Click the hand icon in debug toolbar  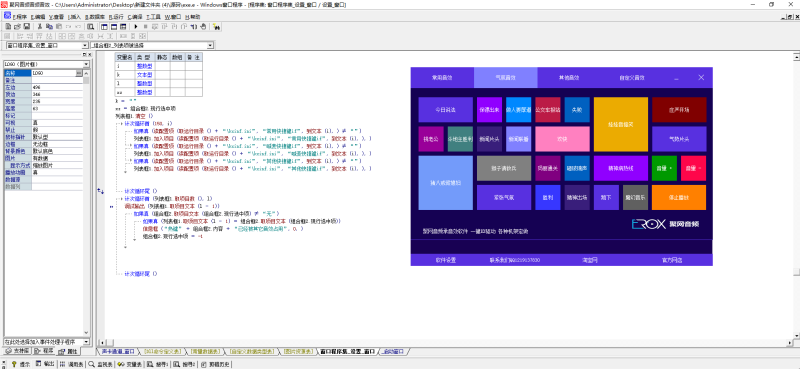click(x=203, y=27)
